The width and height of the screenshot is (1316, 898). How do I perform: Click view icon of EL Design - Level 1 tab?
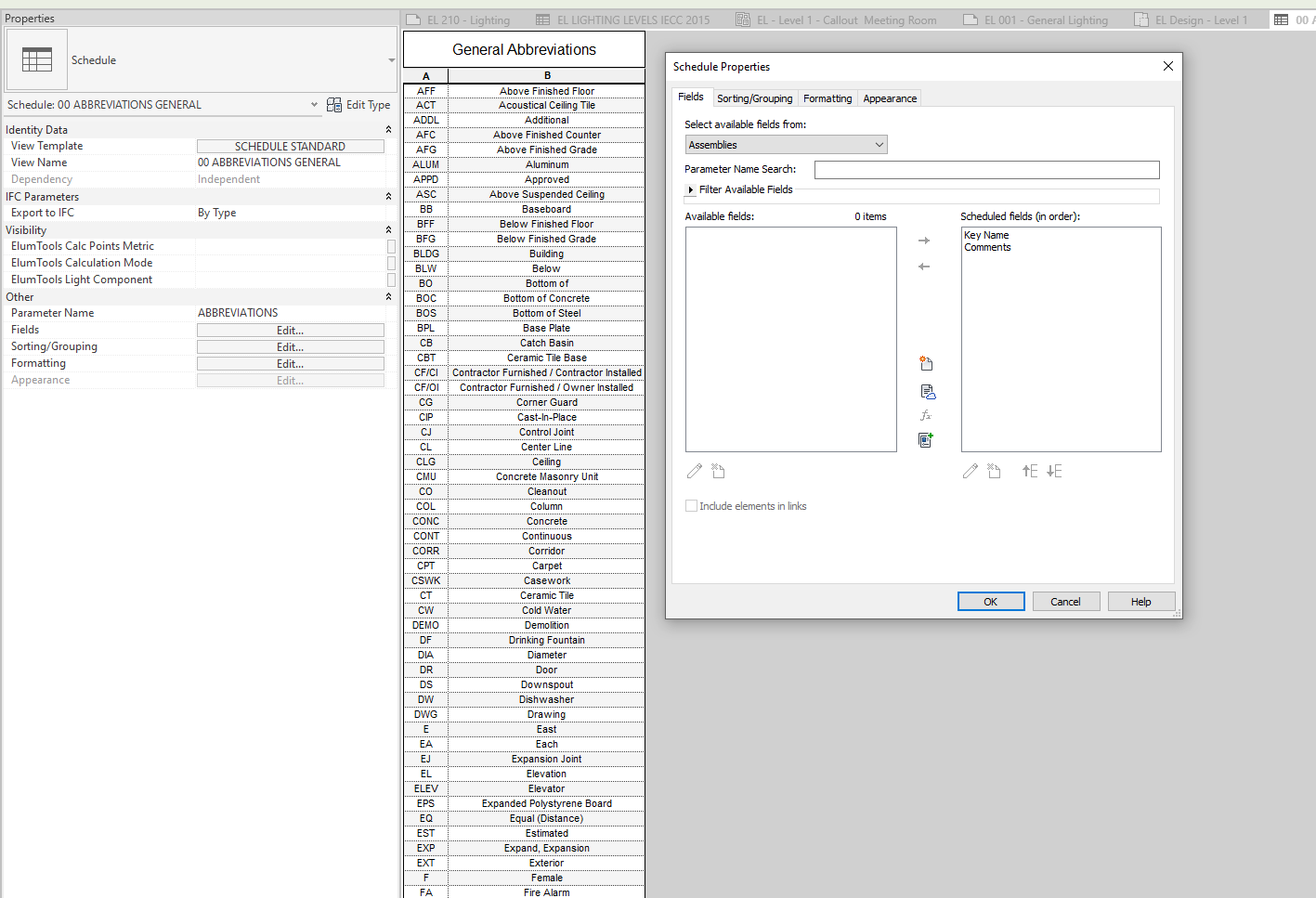tap(1141, 20)
